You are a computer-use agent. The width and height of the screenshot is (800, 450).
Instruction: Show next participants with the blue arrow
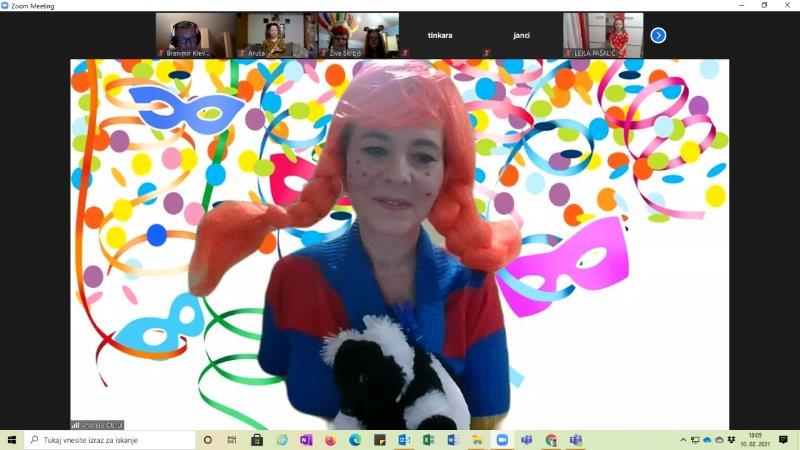658,35
